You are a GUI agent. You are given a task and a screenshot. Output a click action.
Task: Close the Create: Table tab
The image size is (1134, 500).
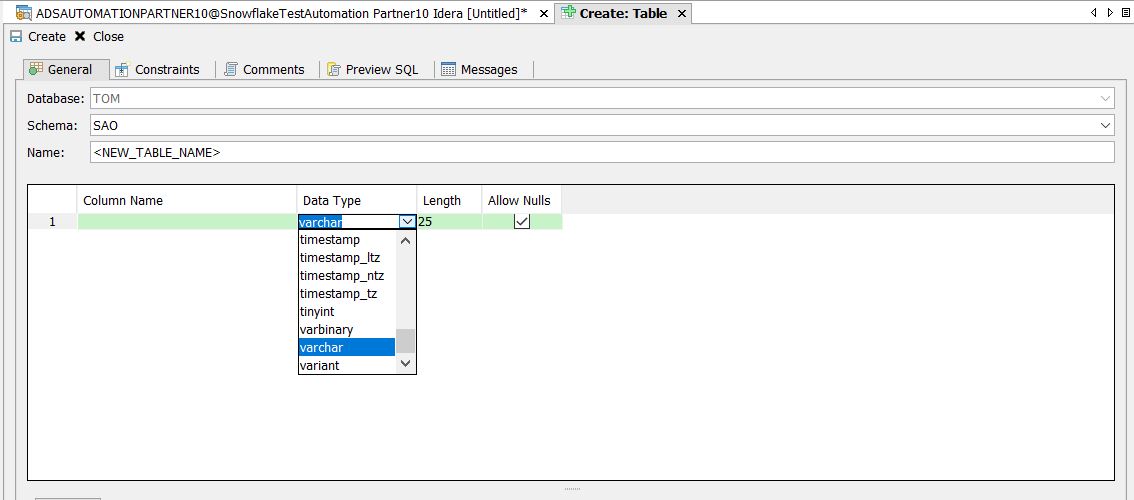click(681, 13)
